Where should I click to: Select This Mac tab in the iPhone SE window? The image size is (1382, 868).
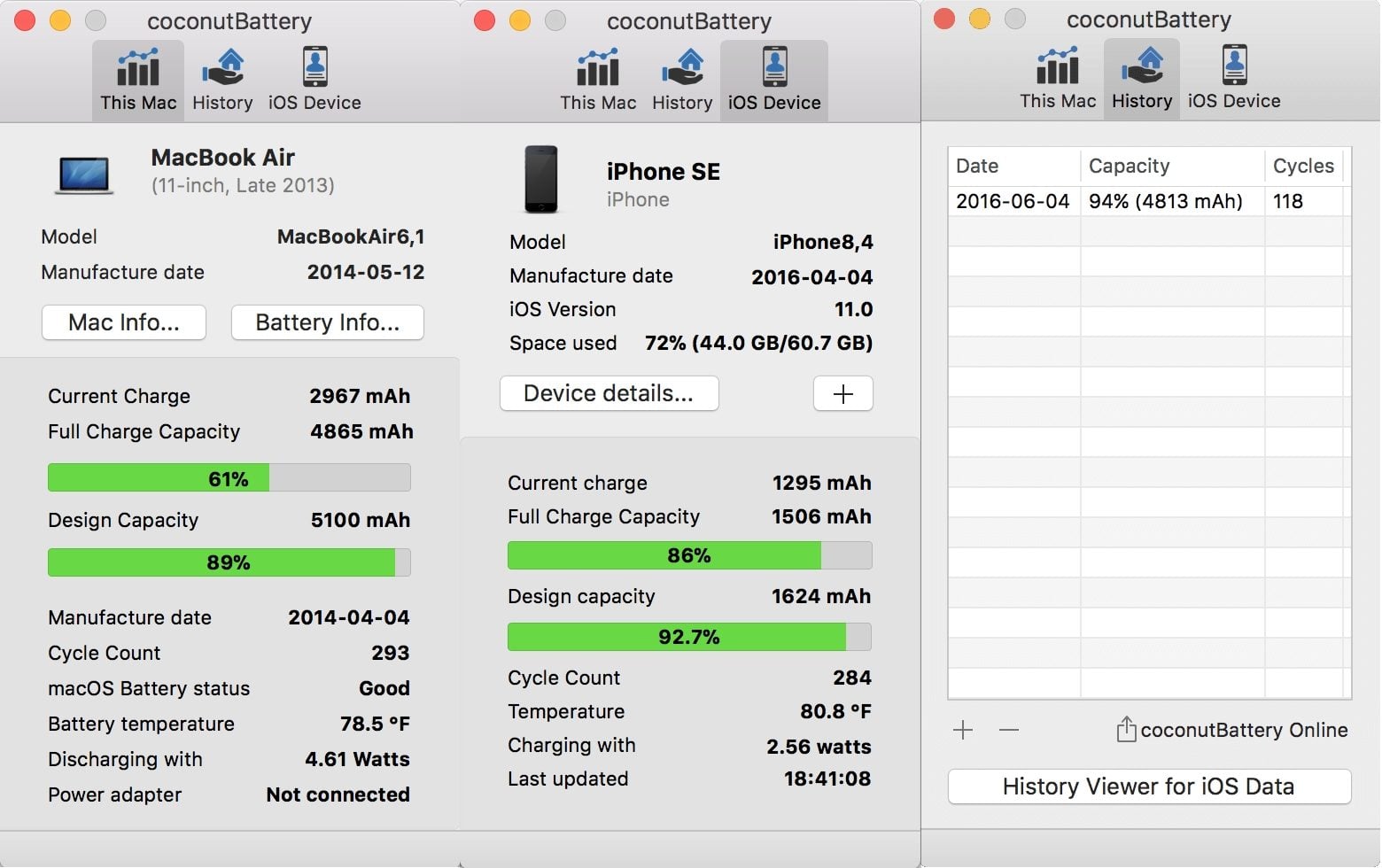pos(598,80)
